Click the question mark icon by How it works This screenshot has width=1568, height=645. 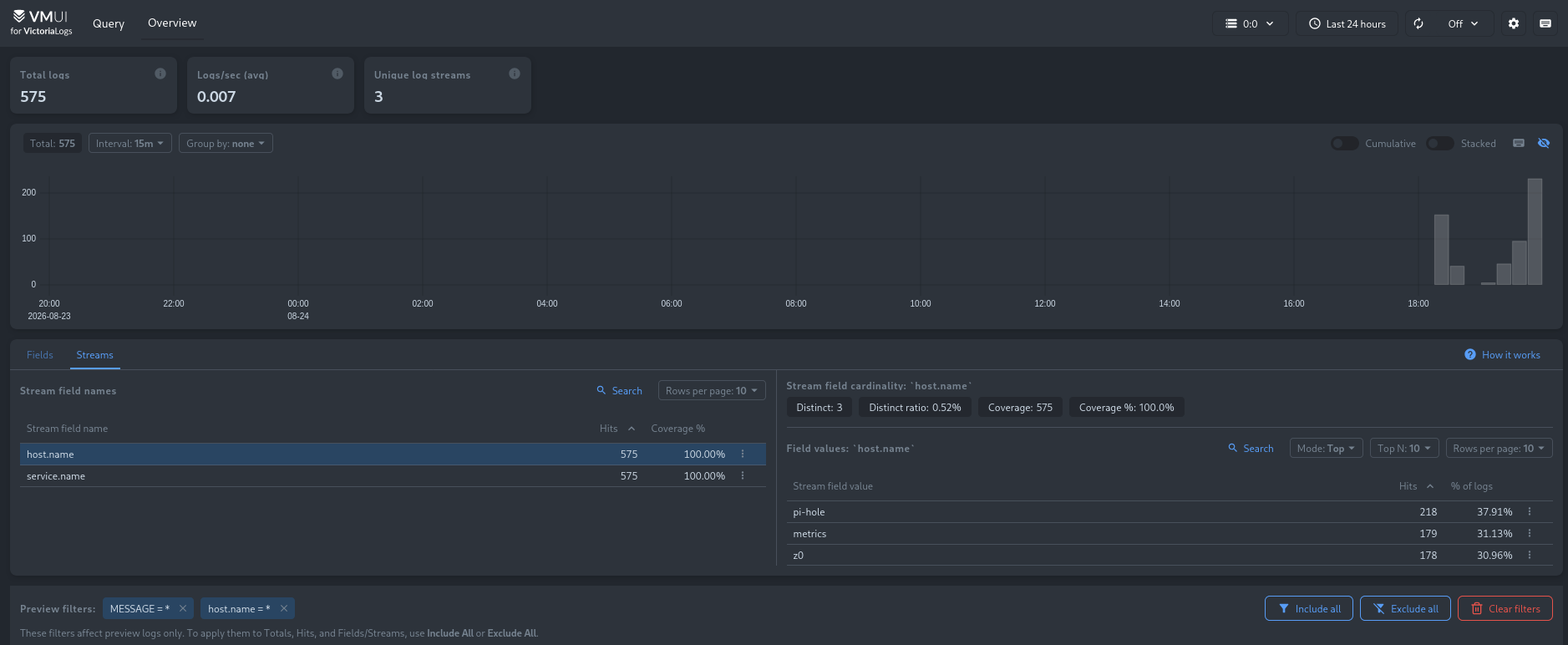point(1470,354)
